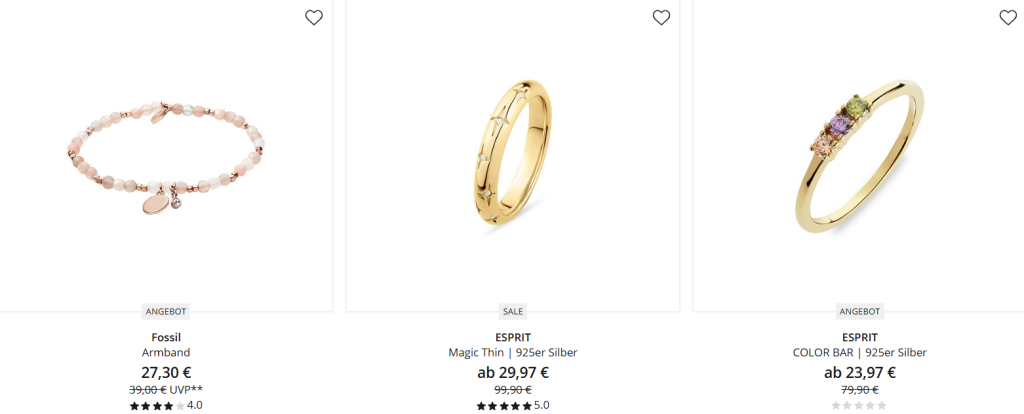The width and height of the screenshot is (1024, 414).
Task: Click ANGEBOT badge under COLOR BAR ring
Action: pos(859,311)
